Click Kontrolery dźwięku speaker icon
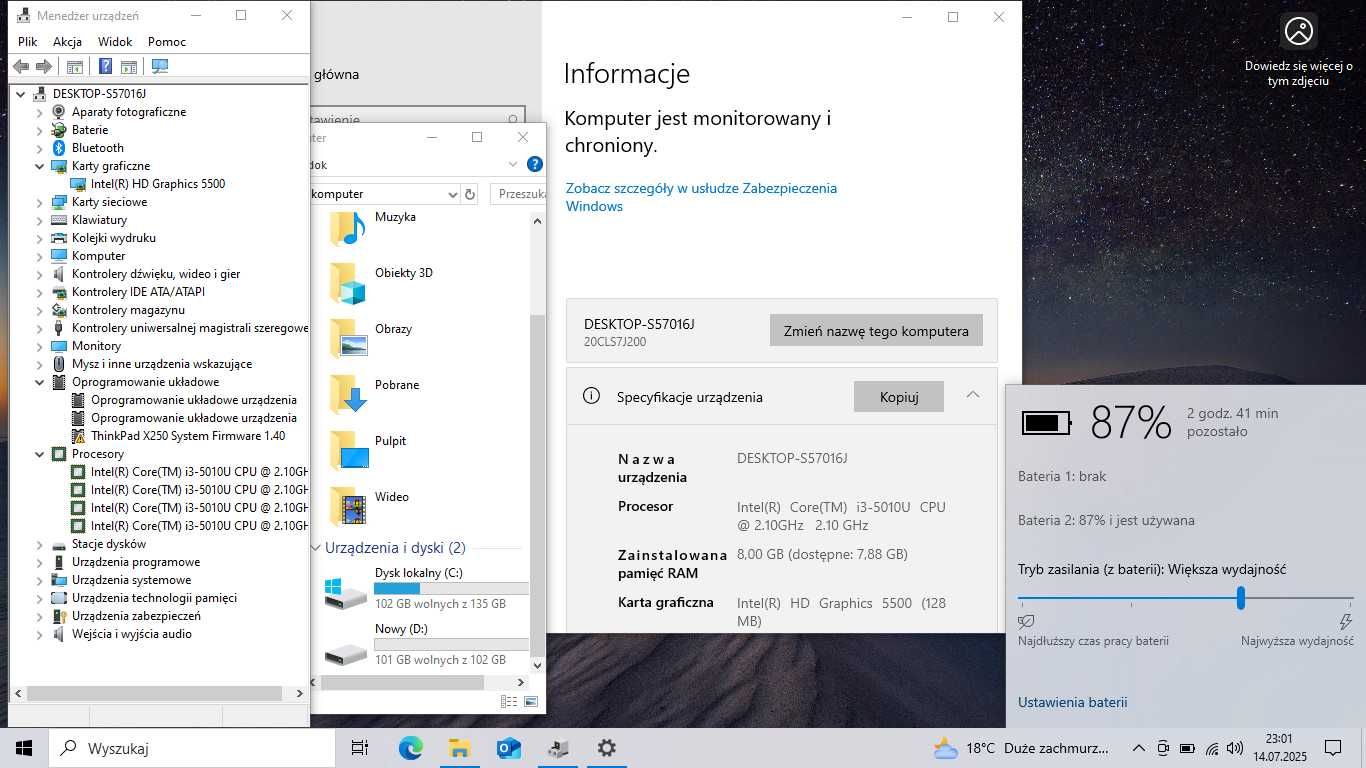The height and width of the screenshot is (768, 1366). pyautogui.click(x=59, y=274)
